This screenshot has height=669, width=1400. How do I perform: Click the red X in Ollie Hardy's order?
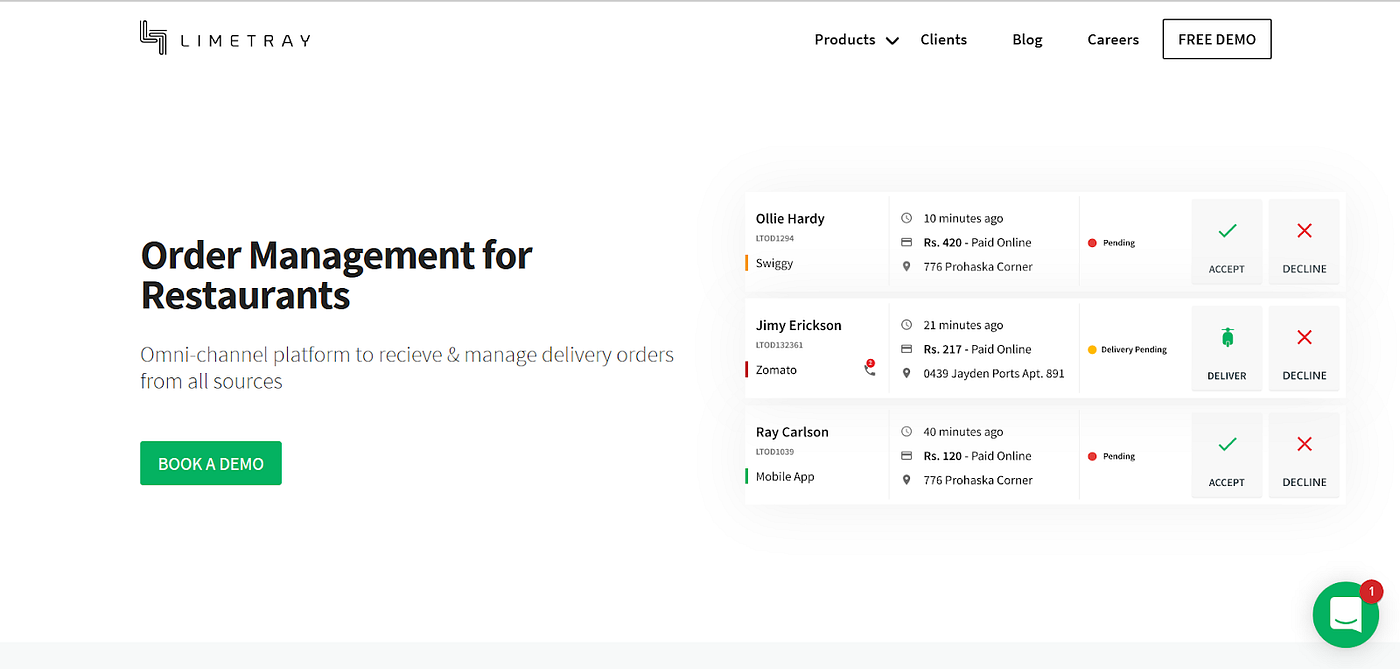pyautogui.click(x=1304, y=231)
